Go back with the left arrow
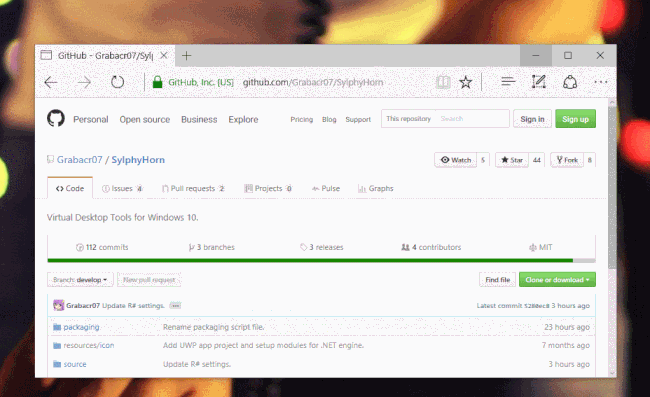This screenshot has height=397, width=650. (x=51, y=82)
